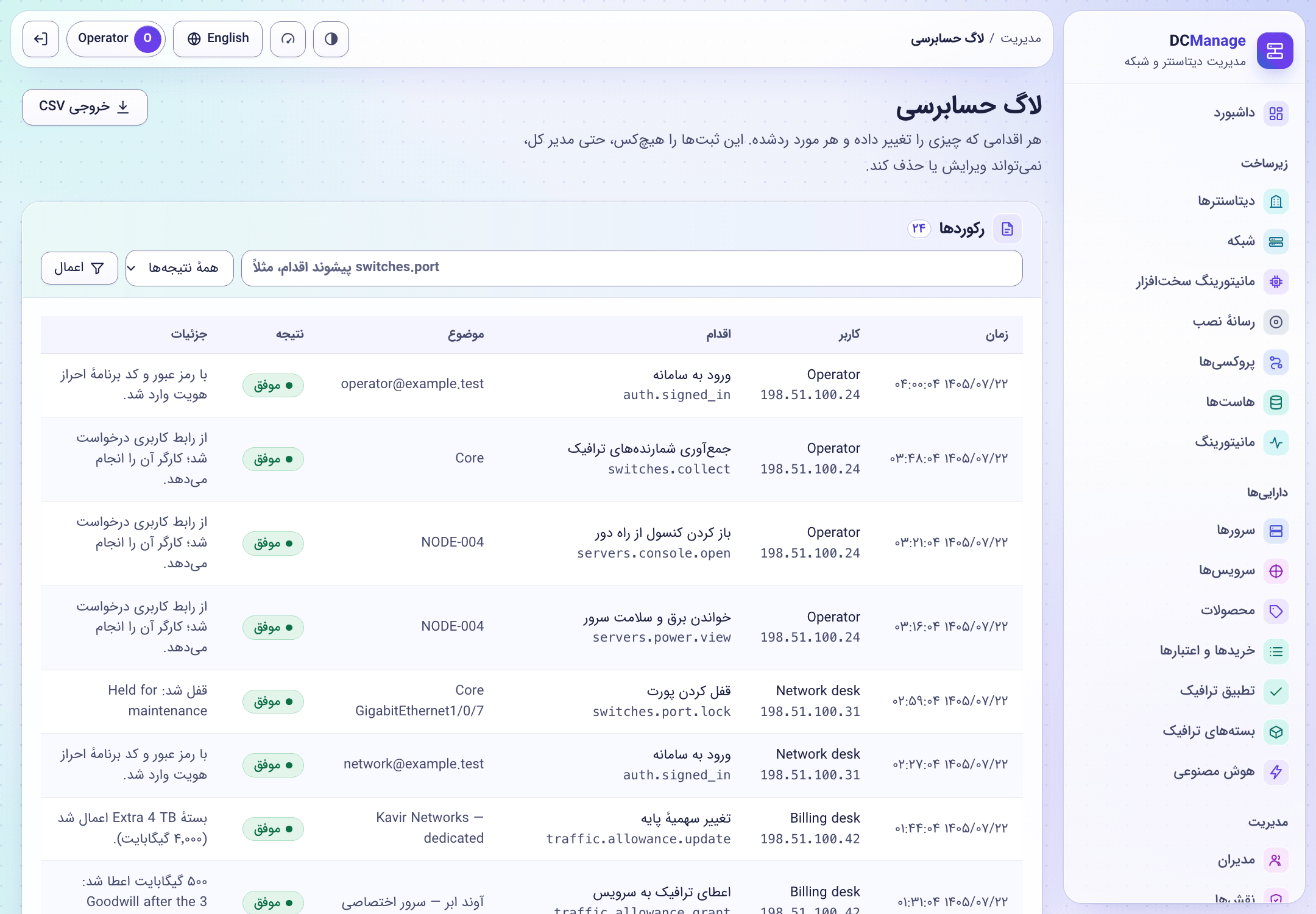The image size is (1316, 914).
Task: Focus the action prefix search field
Action: 632,268
